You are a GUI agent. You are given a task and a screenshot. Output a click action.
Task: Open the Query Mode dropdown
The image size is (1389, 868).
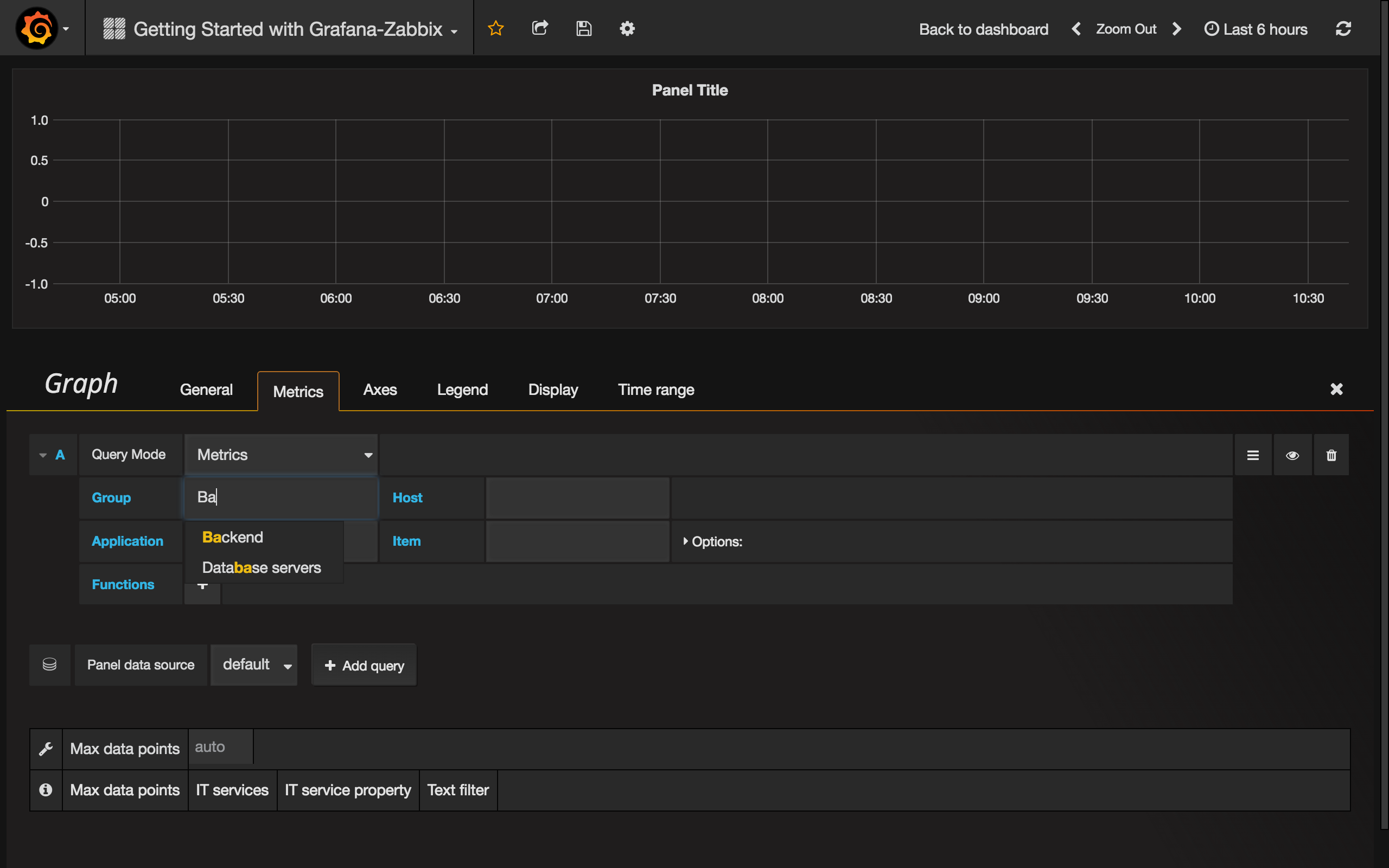click(281, 454)
